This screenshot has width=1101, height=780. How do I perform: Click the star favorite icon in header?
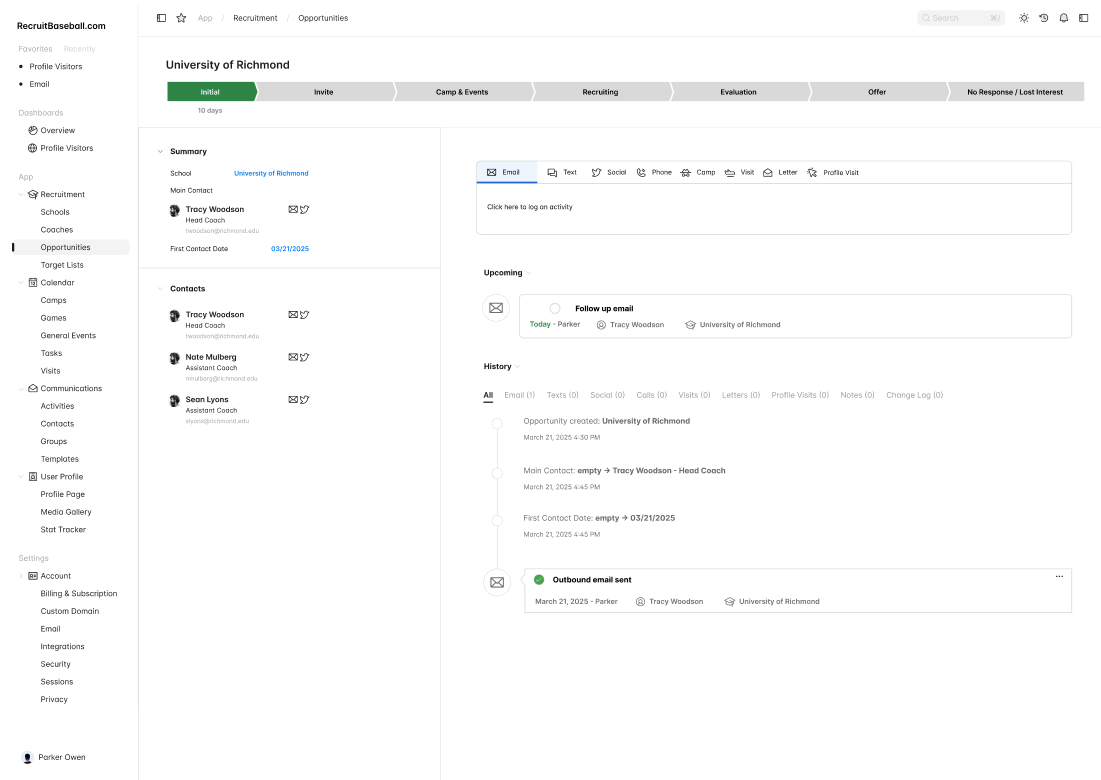(x=181, y=18)
